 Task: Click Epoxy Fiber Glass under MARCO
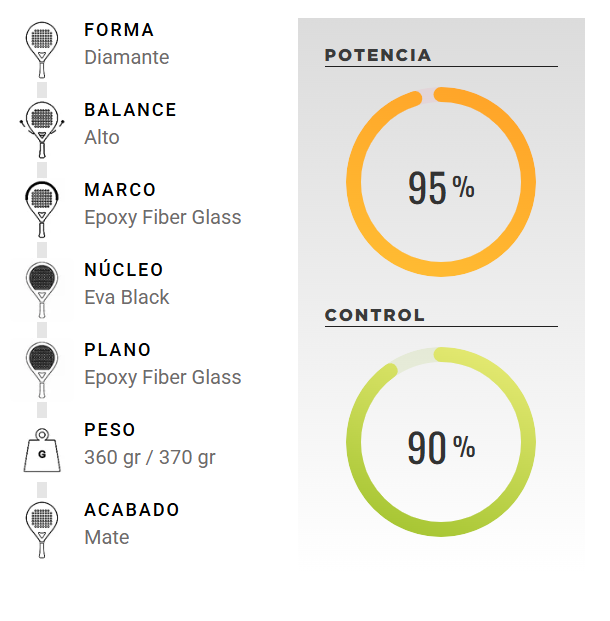point(163,217)
